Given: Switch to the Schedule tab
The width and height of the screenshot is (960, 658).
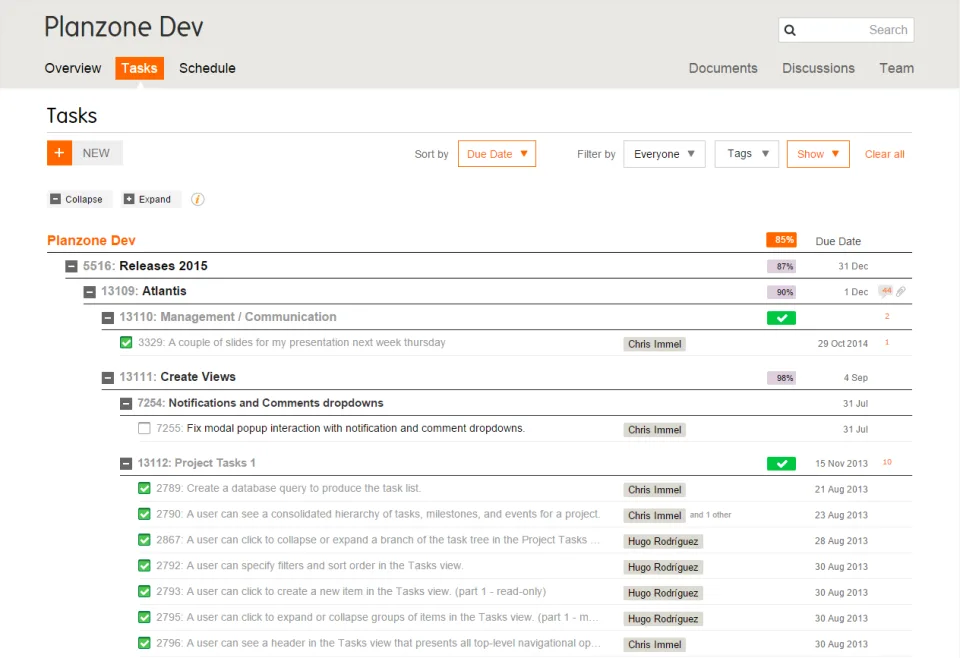Looking at the screenshot, I should point(207,68).
